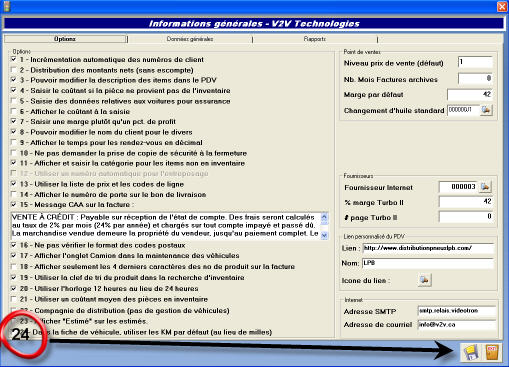Toggle option 8 modifier le nom du client

[14, 132]
